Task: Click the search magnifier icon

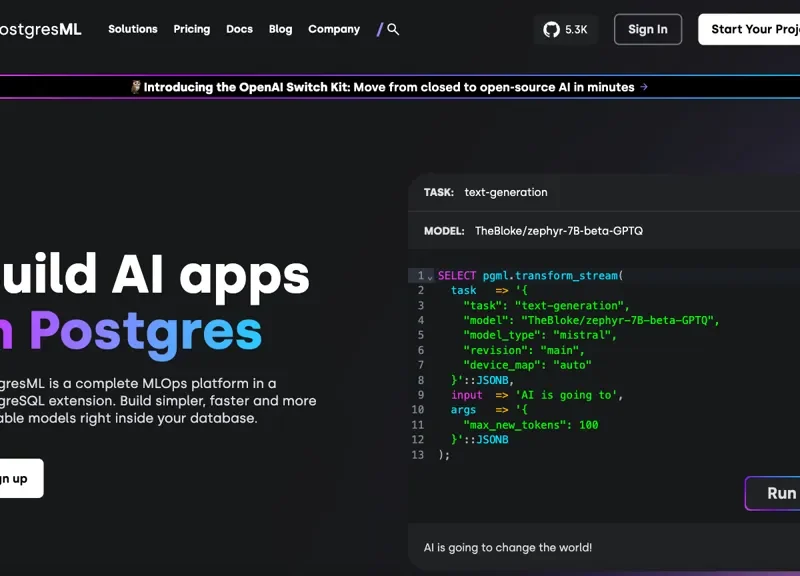Action: pos(393,29)
